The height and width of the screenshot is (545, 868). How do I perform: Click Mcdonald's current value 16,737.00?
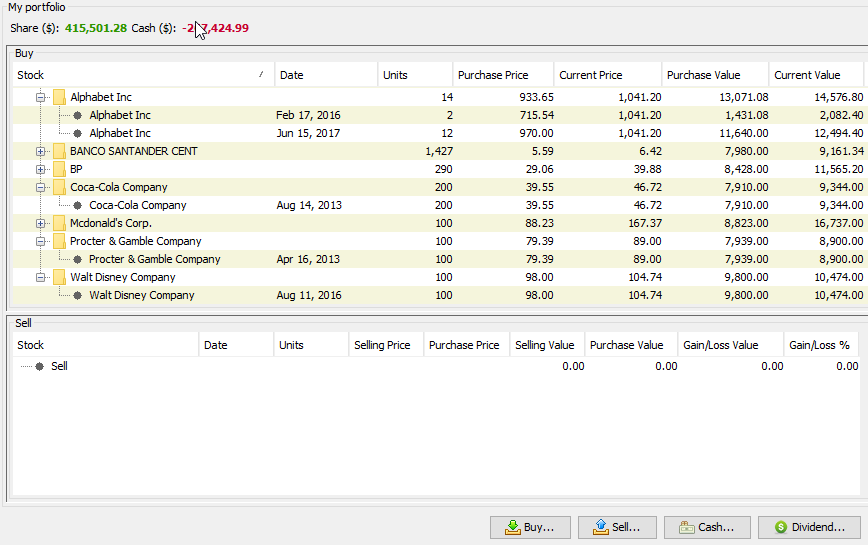pyautogui.click(x=838, y=224)
